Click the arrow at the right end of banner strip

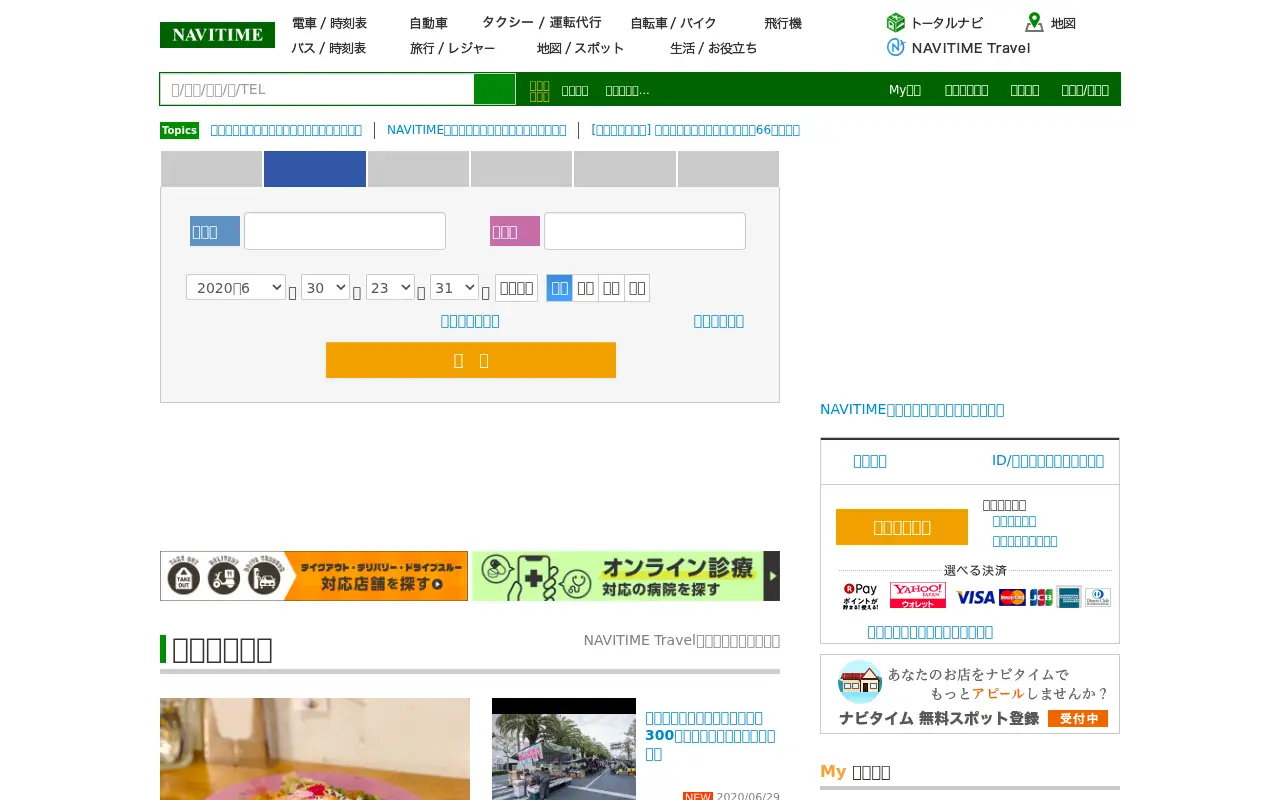[772, 576]
